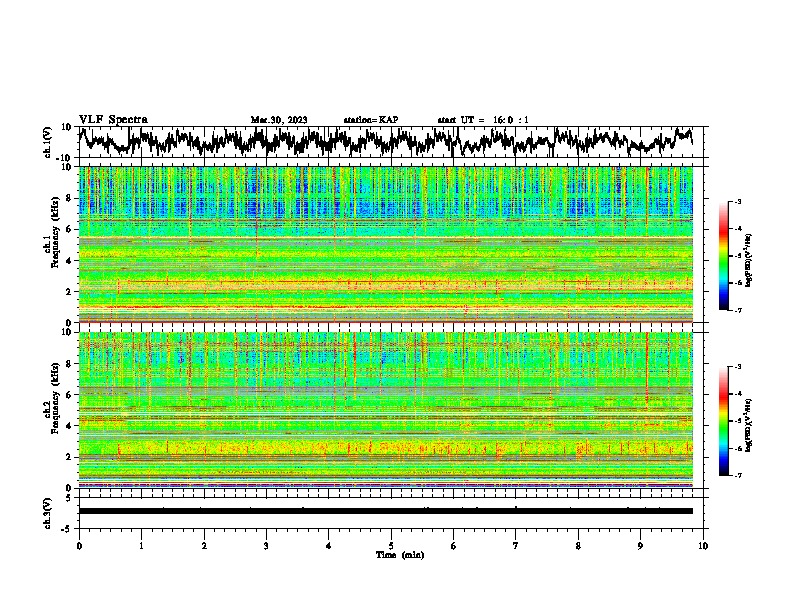Click the "VLF Spectra" title text
The width and height of the screenshot is (792, 612).
(113, 120)
